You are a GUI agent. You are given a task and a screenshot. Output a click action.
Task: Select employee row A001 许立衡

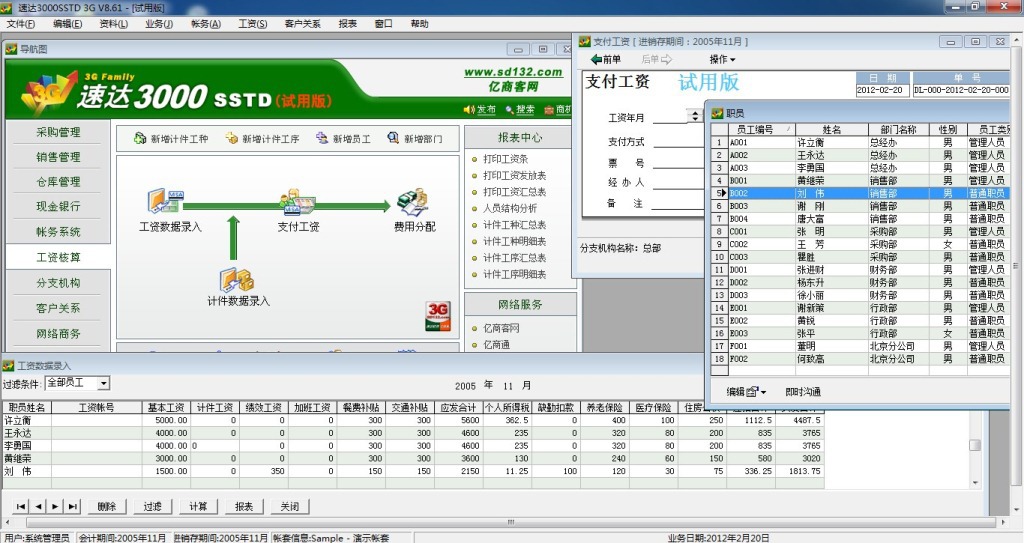(x=861, y=142)
